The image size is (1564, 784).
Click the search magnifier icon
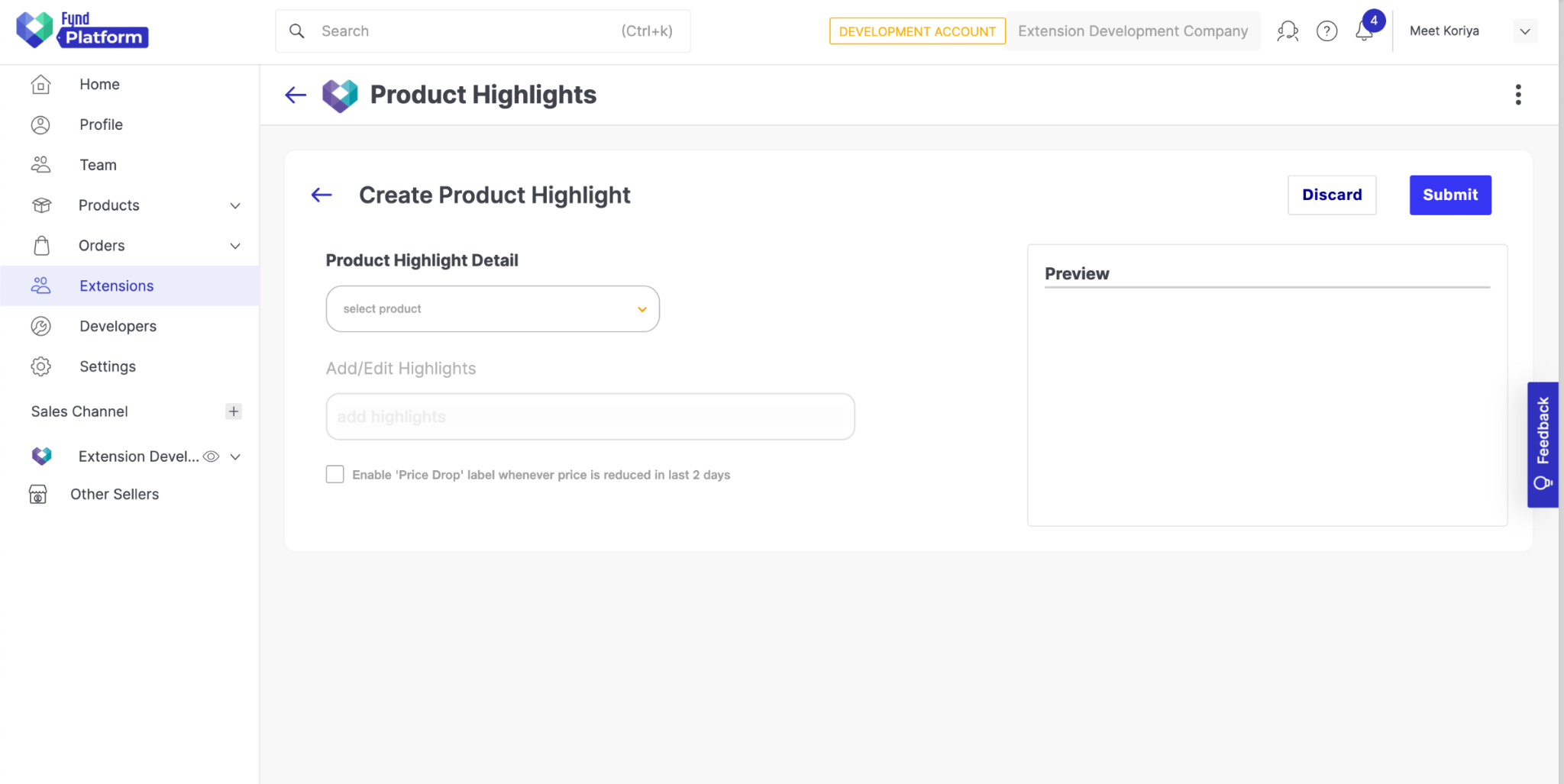pyautogui.click(x=297, y=31)
